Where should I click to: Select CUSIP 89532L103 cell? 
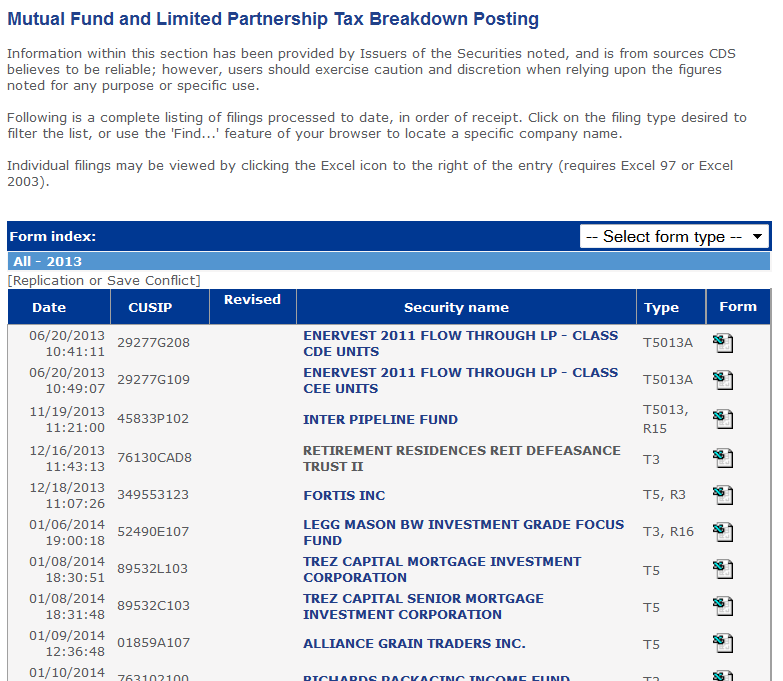pos(152,568)
